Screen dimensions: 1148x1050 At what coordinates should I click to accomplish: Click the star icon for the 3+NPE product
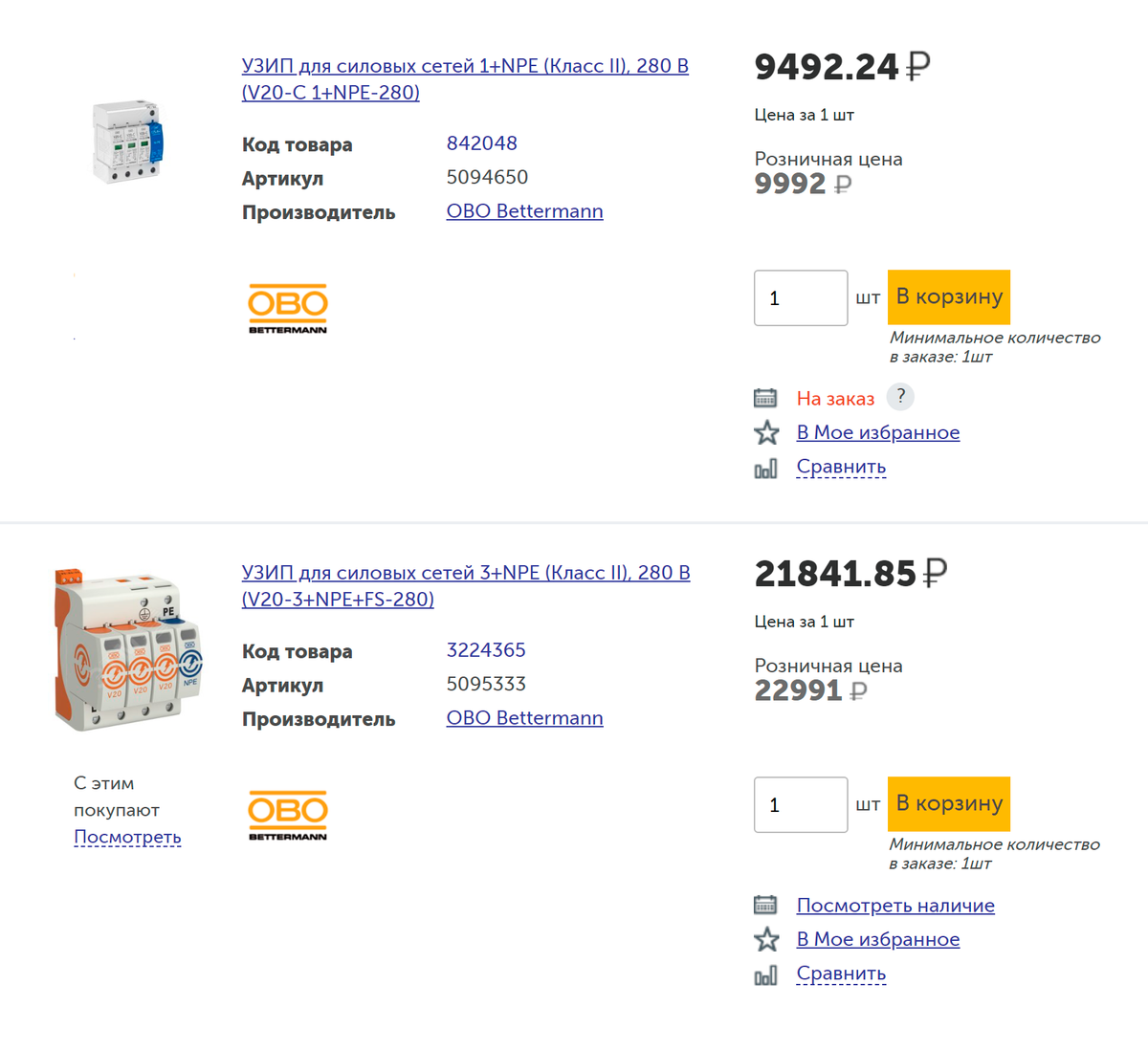click(766, 940)
